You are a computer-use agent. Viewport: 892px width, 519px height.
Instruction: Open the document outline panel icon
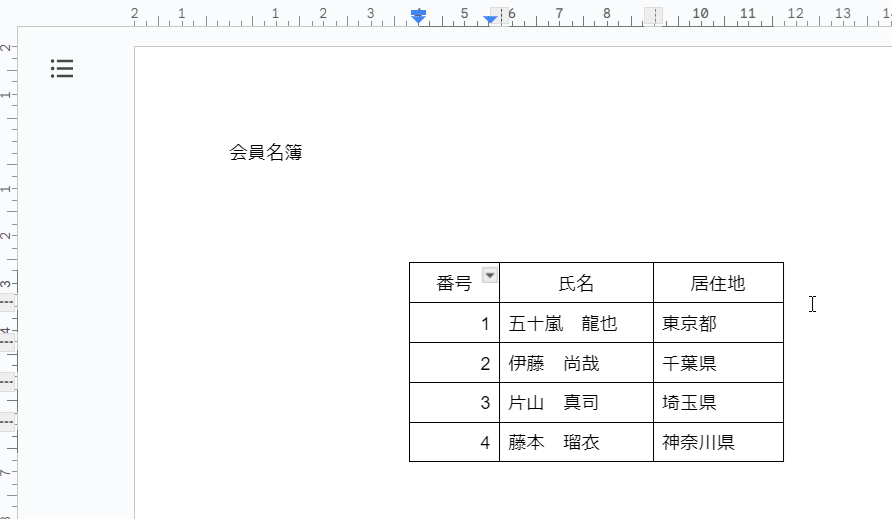tap(62, 68)
